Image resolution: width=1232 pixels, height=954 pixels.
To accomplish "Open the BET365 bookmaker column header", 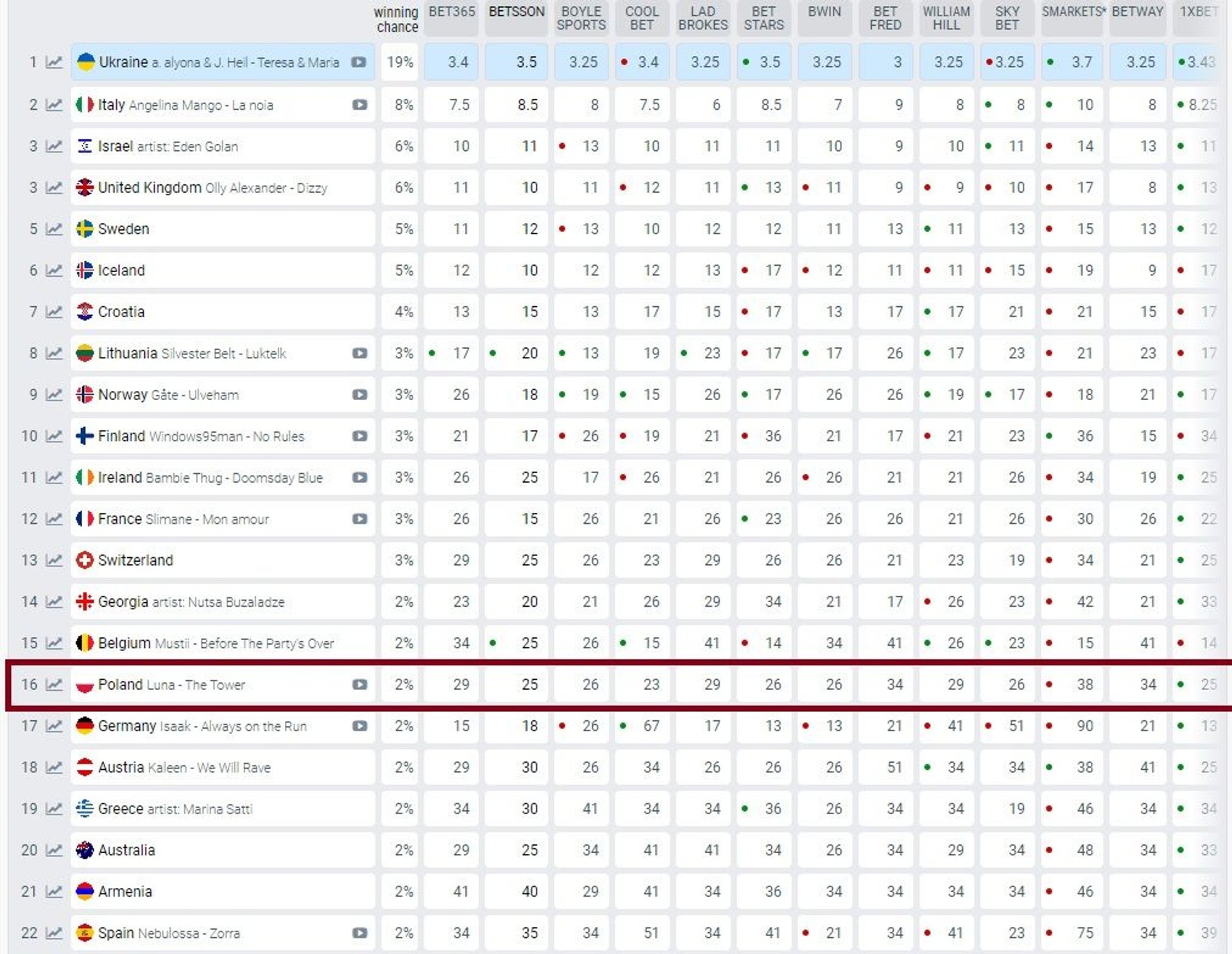I will (452, 19).
